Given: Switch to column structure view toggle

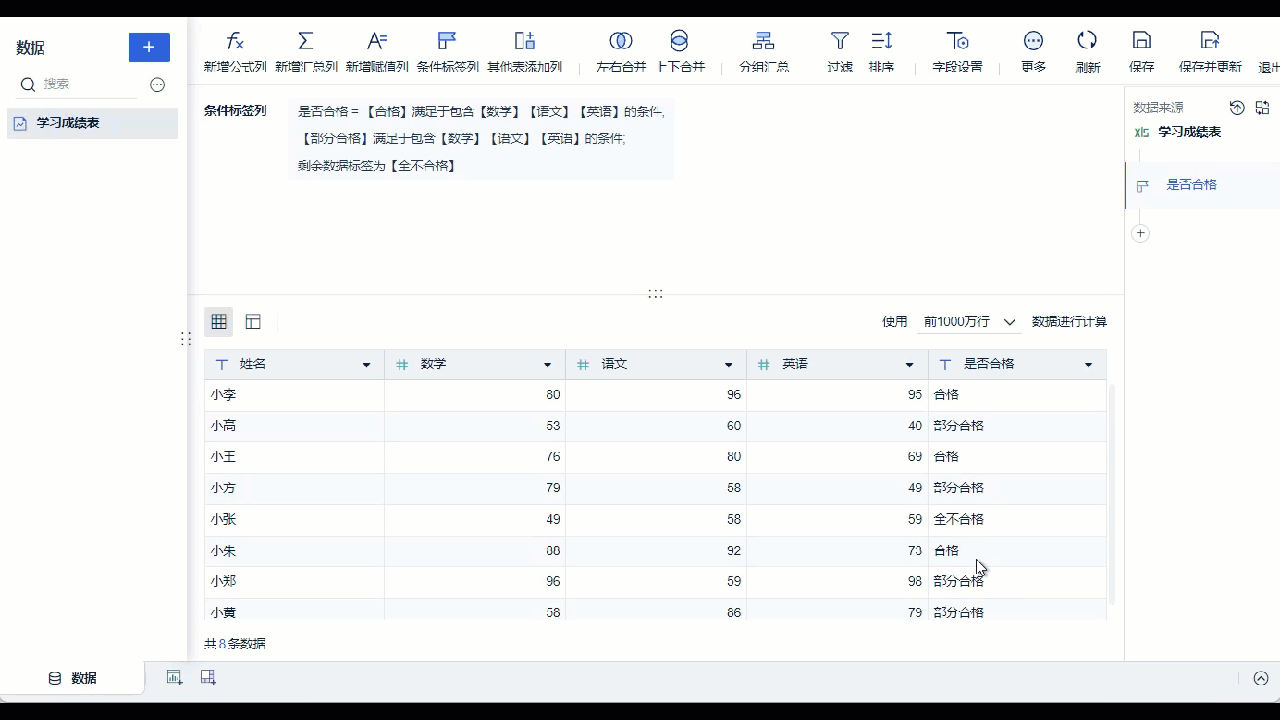Looking at the screenshot, I should (253, 322).
